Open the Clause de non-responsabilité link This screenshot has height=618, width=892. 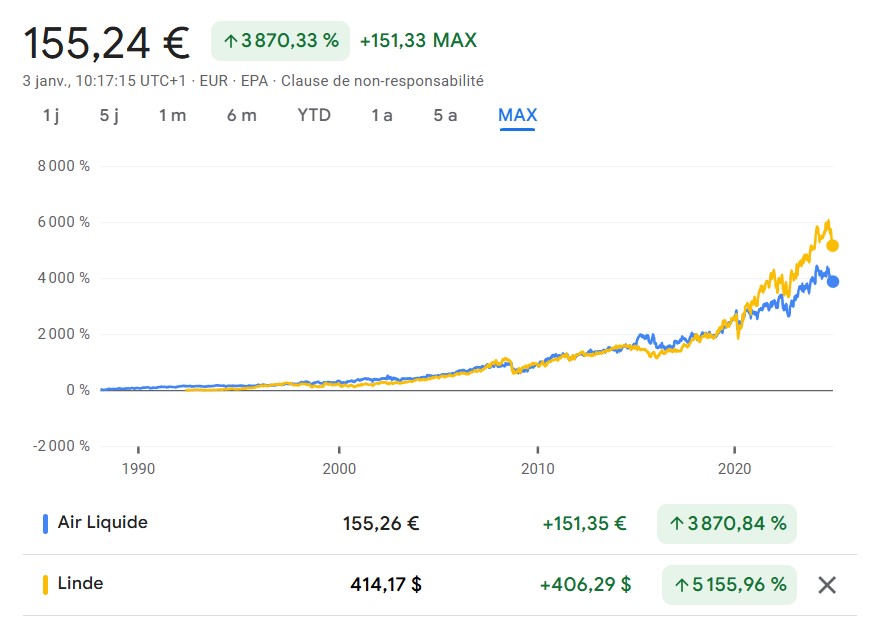point(382,81)
